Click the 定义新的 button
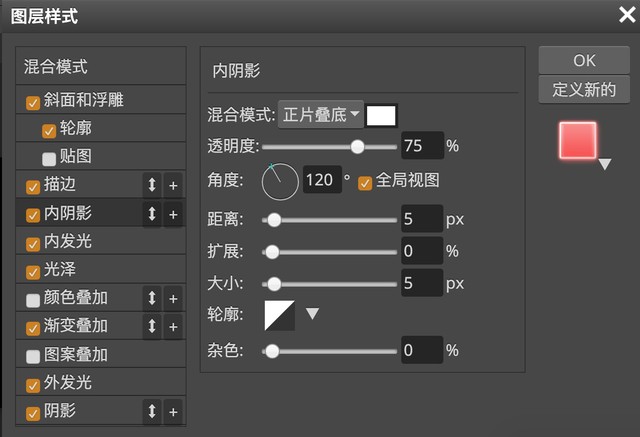Image resolution: width=640 pixels, height=437 pixels. click(x=584, y=89)
